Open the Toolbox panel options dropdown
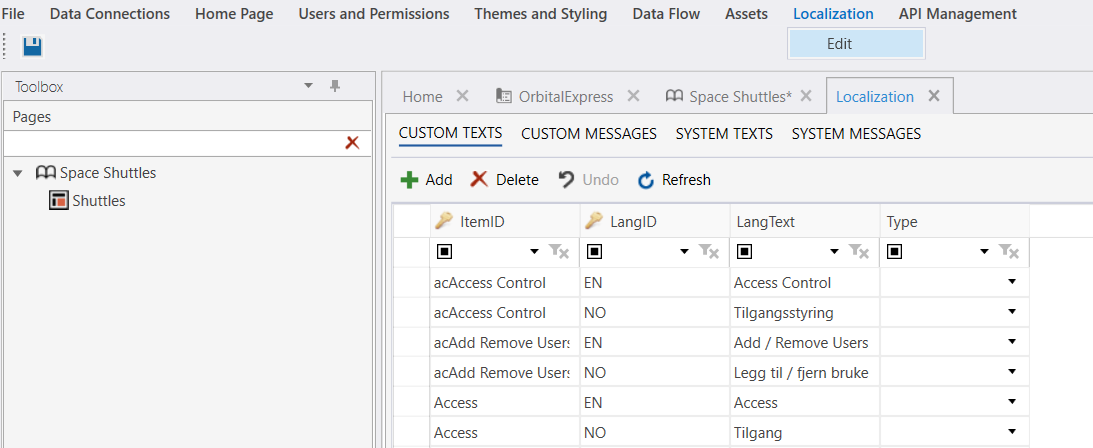 point(308,87)
